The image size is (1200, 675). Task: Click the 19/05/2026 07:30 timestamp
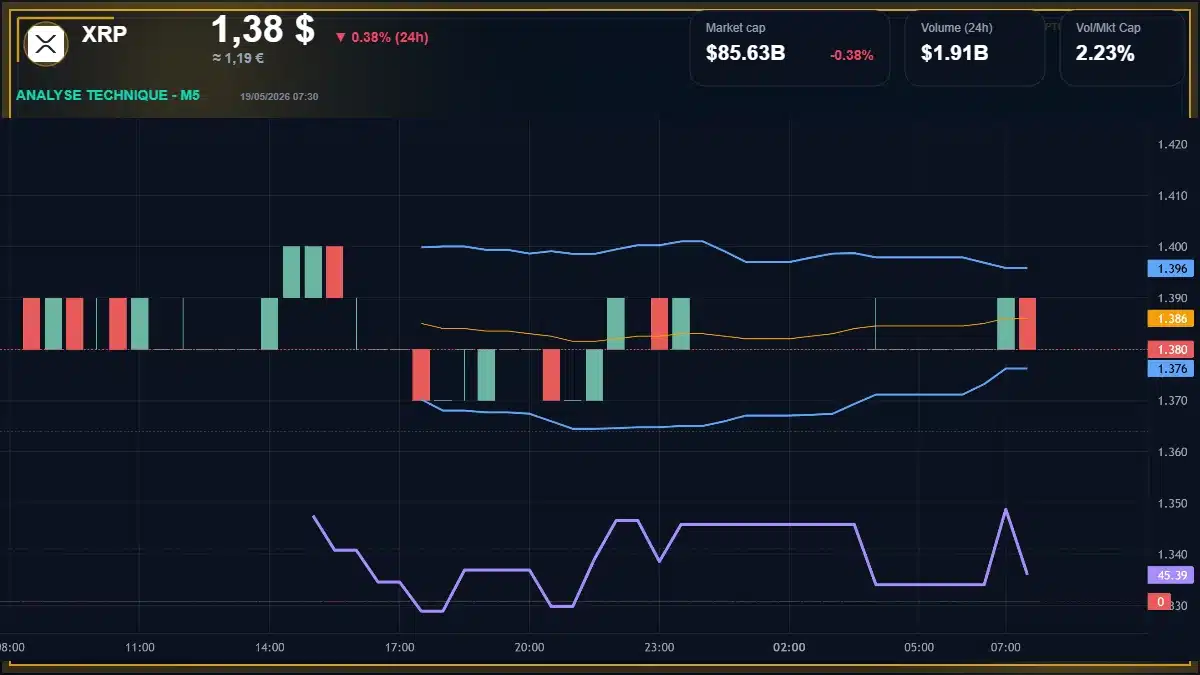click(x=279, y=96)
